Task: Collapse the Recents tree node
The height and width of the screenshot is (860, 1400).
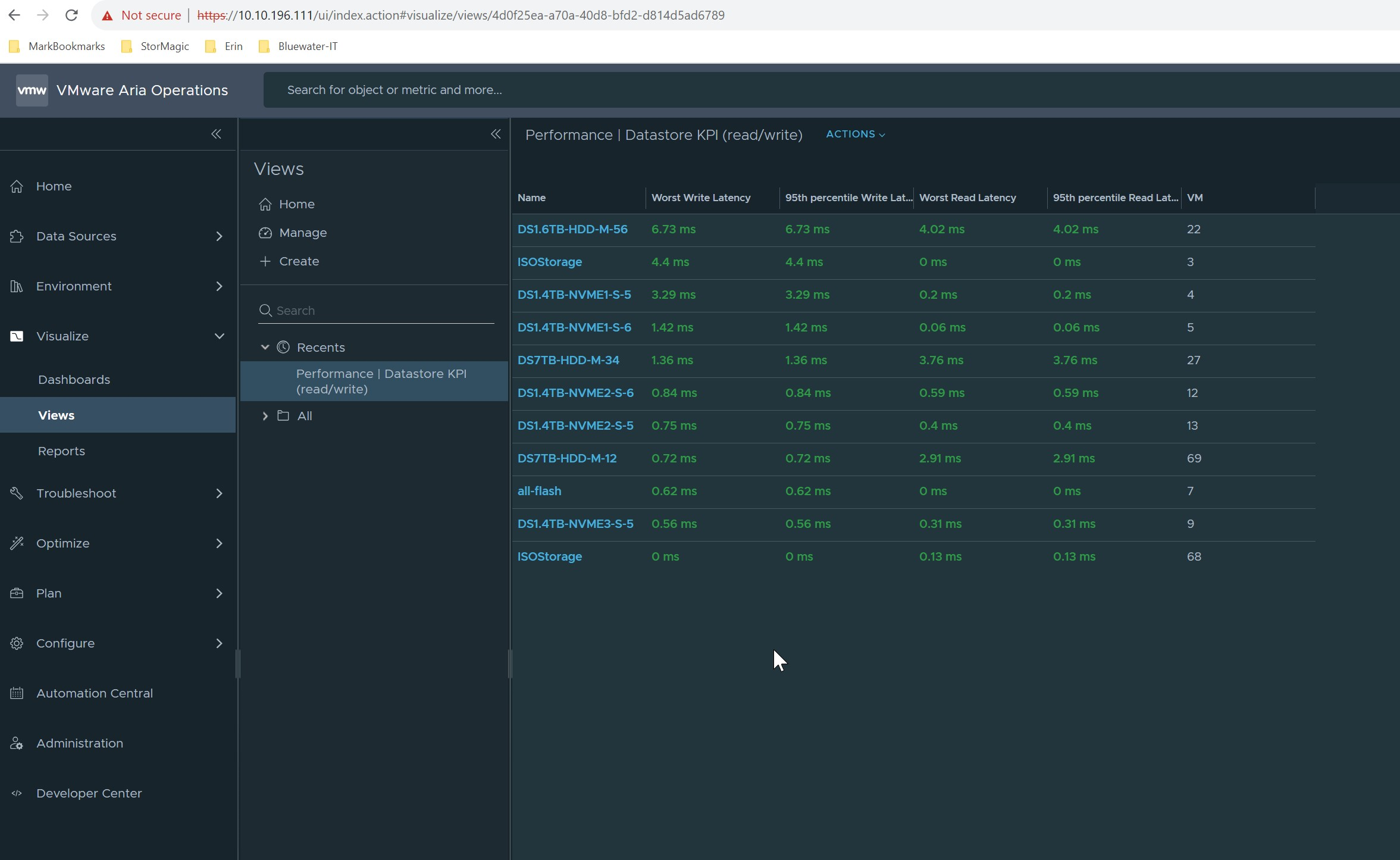Action: pyautogui.click(x=265, y=348)
